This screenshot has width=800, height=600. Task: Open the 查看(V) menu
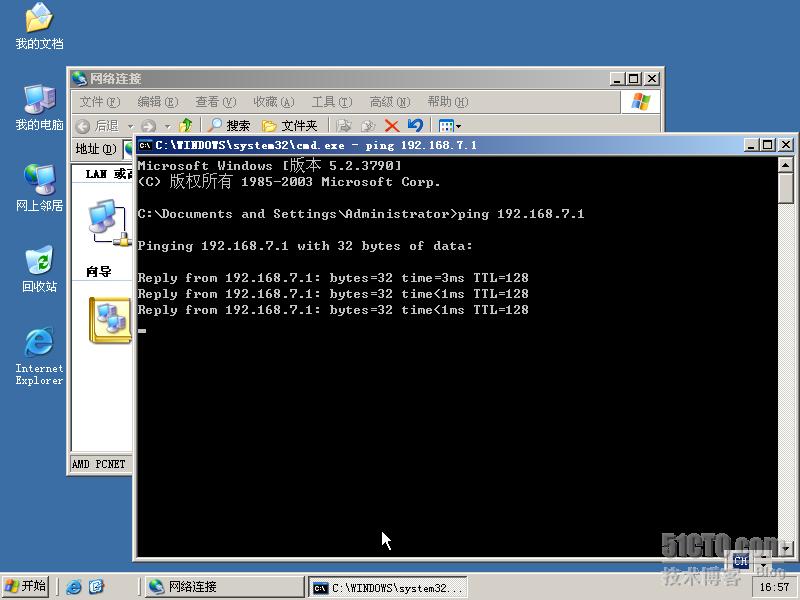tap(215, 102)
